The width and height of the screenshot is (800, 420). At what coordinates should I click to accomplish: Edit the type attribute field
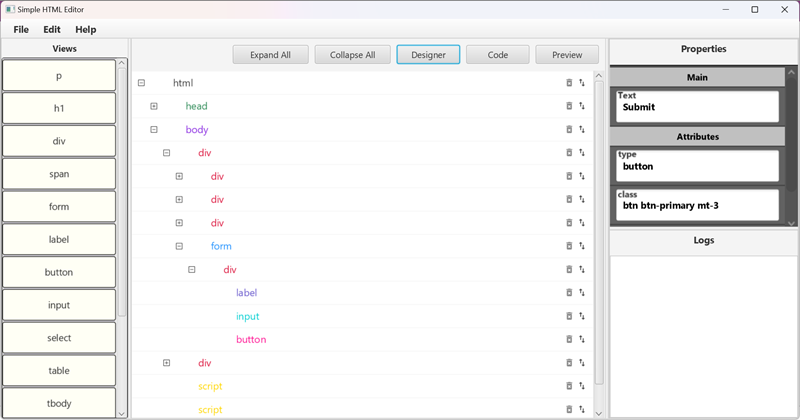(x=697, y=166)
